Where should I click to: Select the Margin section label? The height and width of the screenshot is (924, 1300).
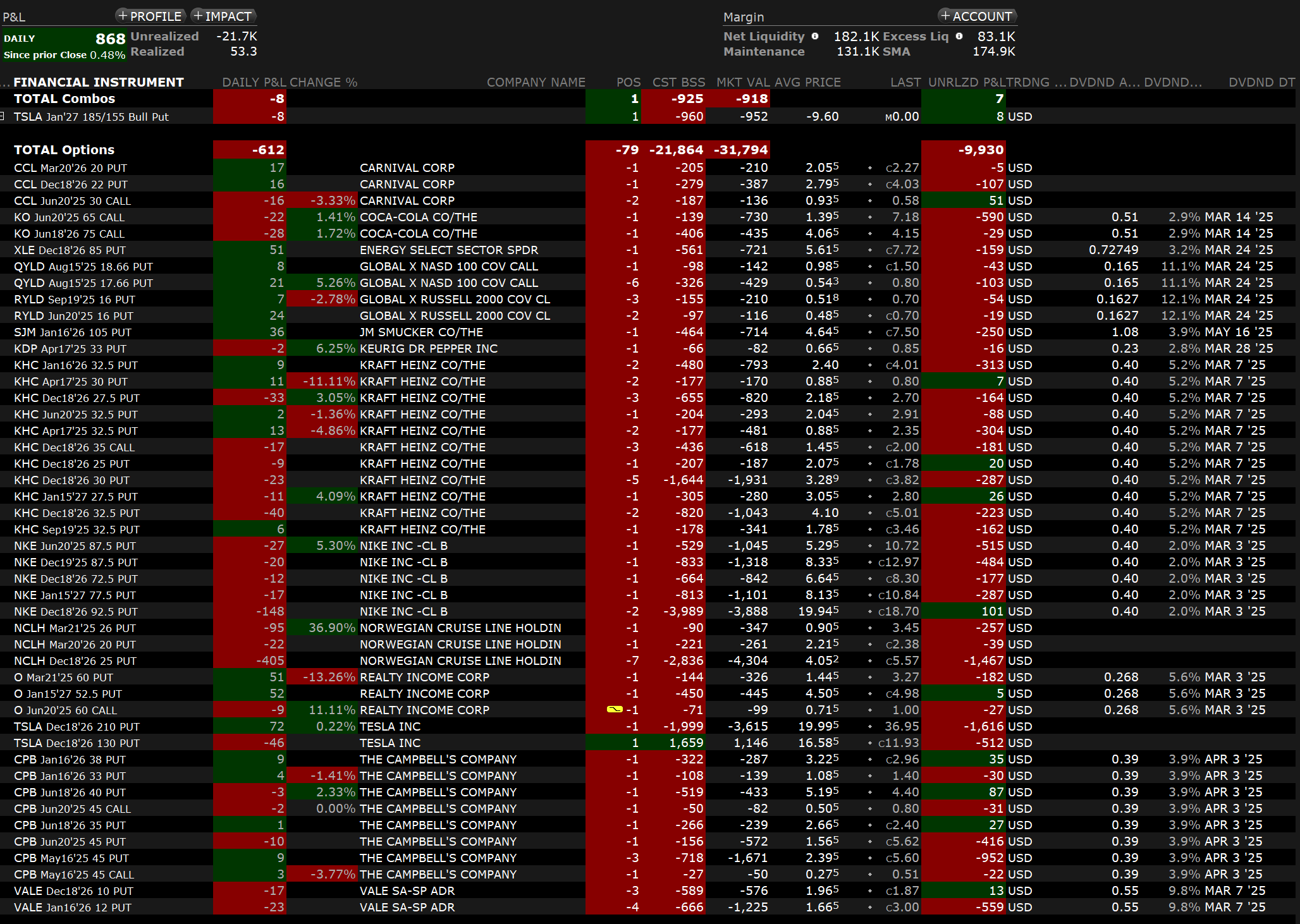coord(744,17)
